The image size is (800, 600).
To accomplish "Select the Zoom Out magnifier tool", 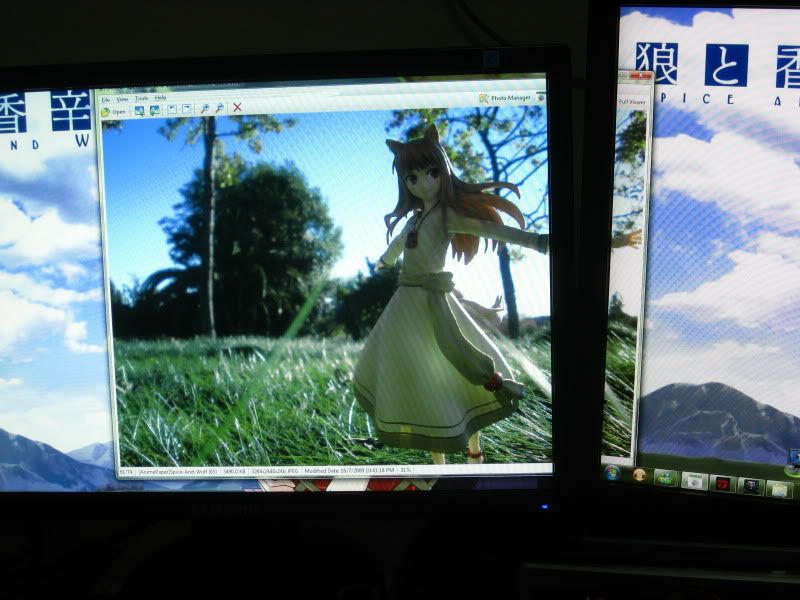I will (218, 114).
